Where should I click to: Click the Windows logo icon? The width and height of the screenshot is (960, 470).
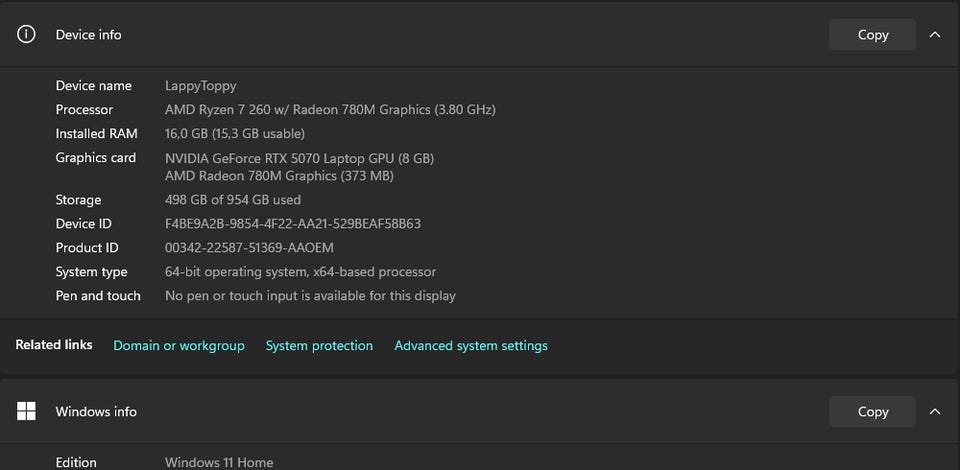26,411
